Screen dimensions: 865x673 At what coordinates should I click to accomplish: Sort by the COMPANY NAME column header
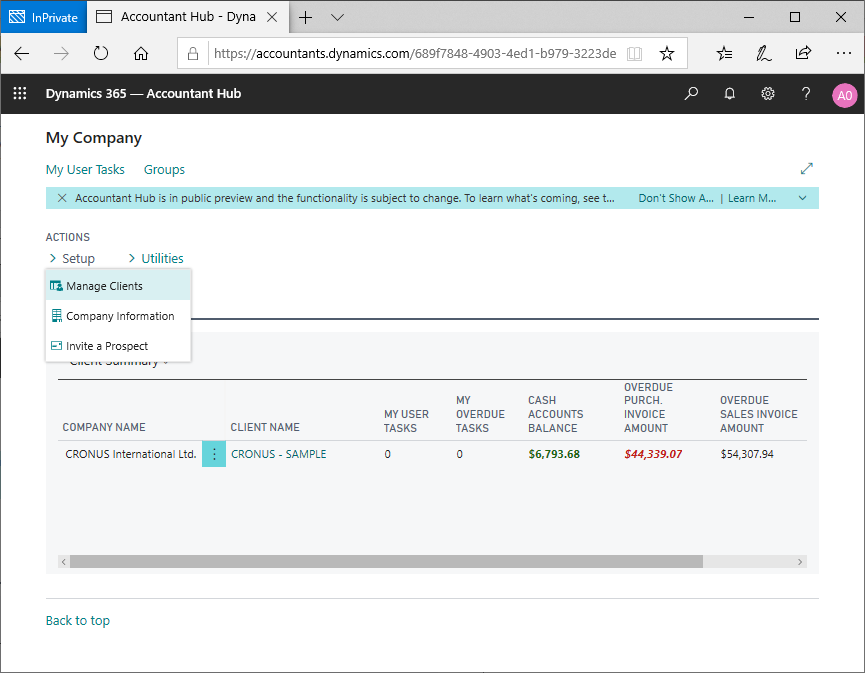pos(104,428)
